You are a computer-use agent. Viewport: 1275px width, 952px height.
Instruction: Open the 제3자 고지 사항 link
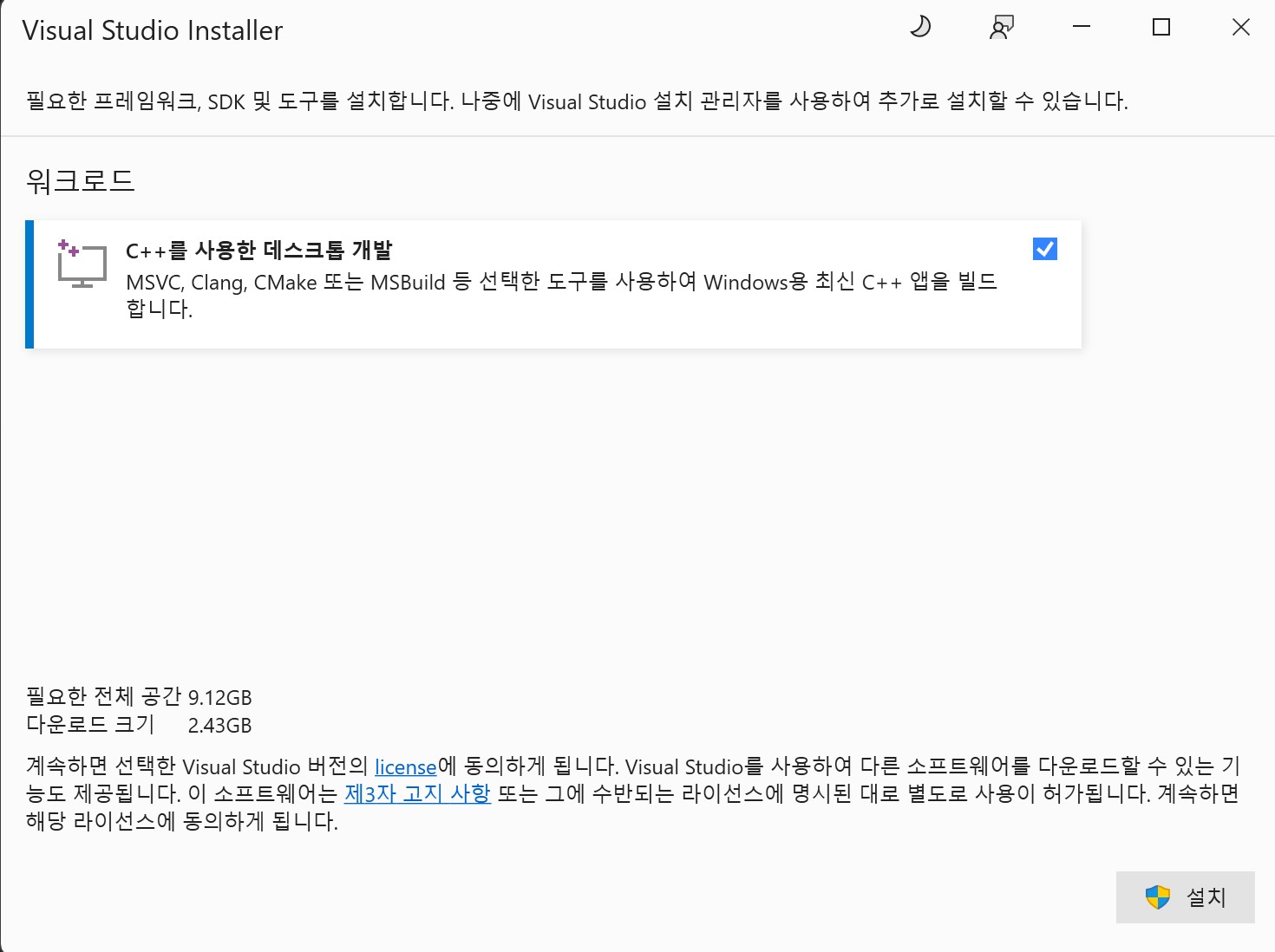pyautogui.click(x=417, y=794)
